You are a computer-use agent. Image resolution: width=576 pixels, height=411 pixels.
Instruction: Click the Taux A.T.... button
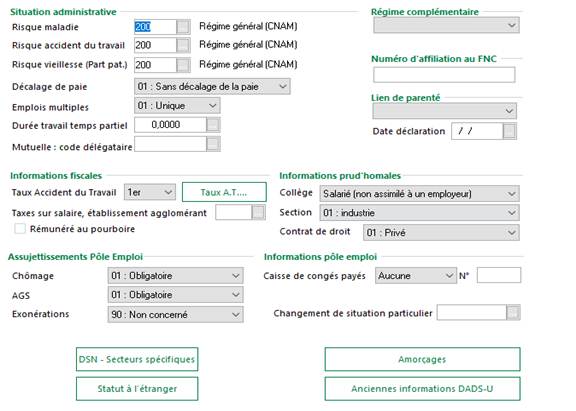(224, 192)
